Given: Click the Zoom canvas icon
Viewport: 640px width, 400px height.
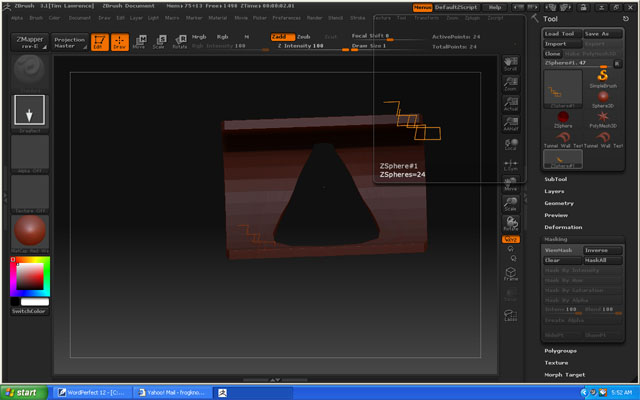Looking at the screenshot, I should pos(511,84).
